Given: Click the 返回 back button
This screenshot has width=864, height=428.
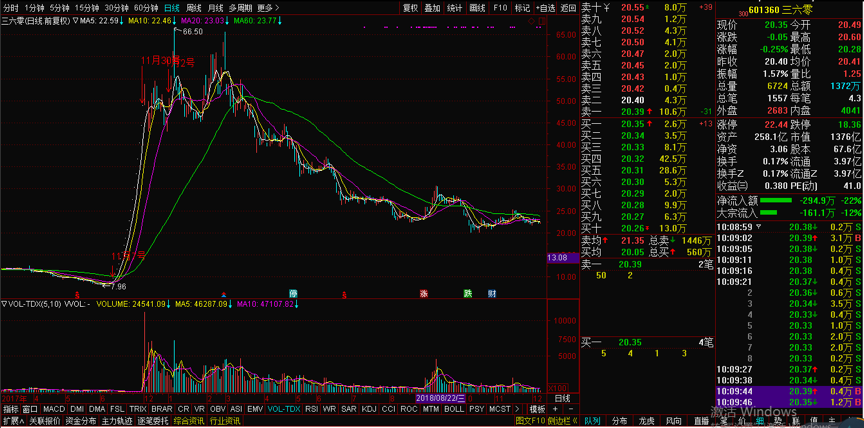Looking at the screenshot, I should (567, 7).
